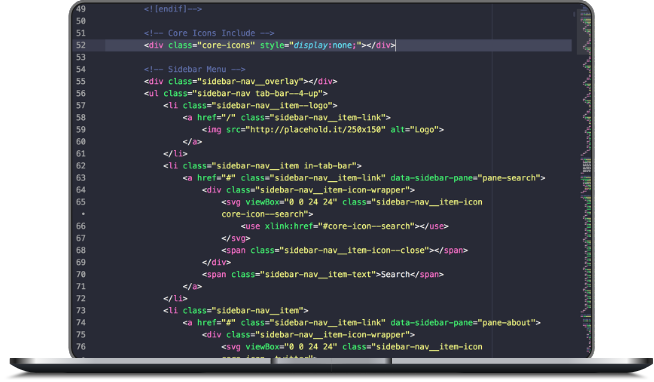The image size is (654, 382).
Task: Click 'pane-about' data attribute value
Action: pyautogui.click(x=506, y=323)
